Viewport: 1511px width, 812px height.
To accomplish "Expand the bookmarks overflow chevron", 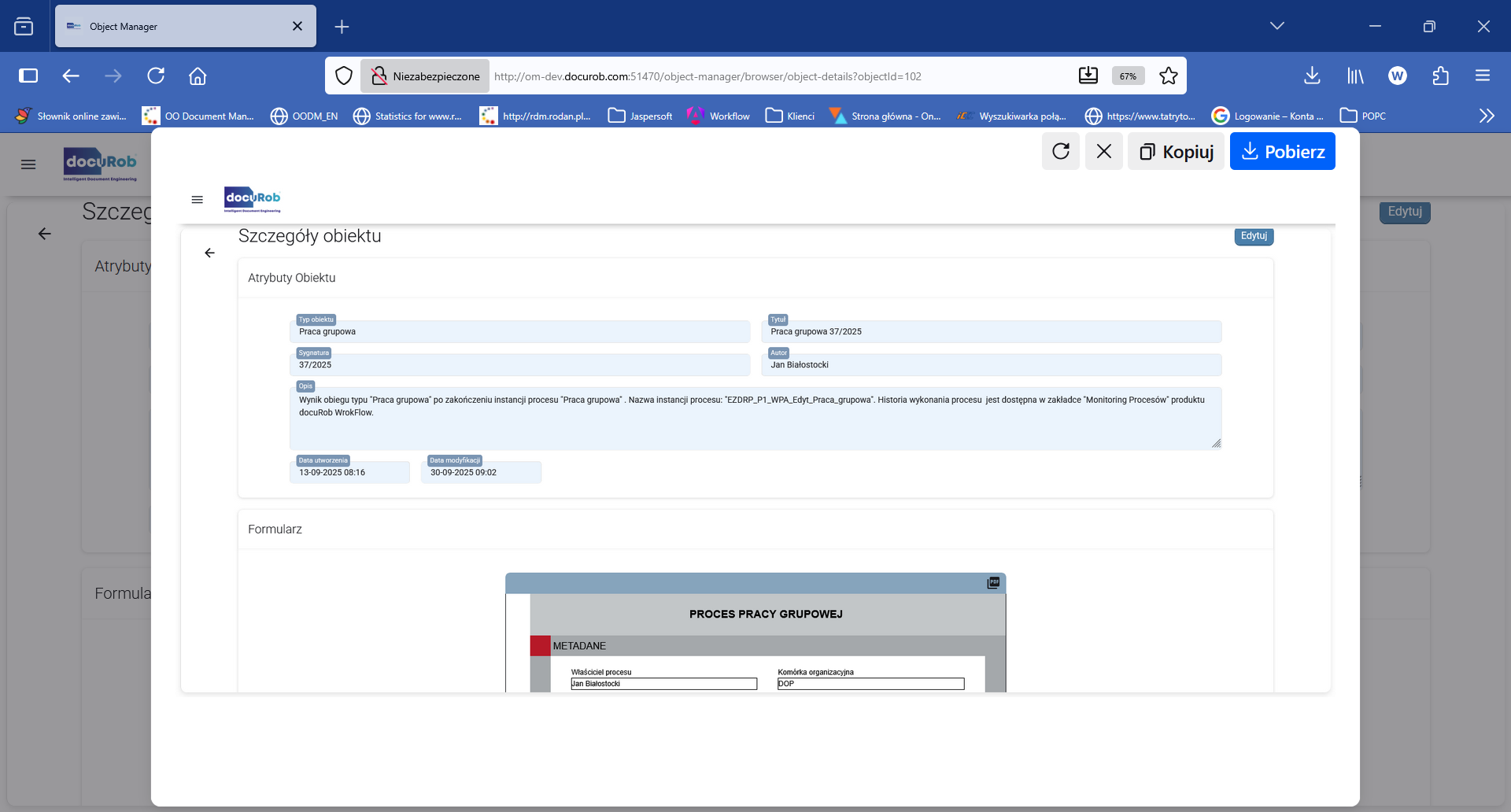I will [1487, 116].
